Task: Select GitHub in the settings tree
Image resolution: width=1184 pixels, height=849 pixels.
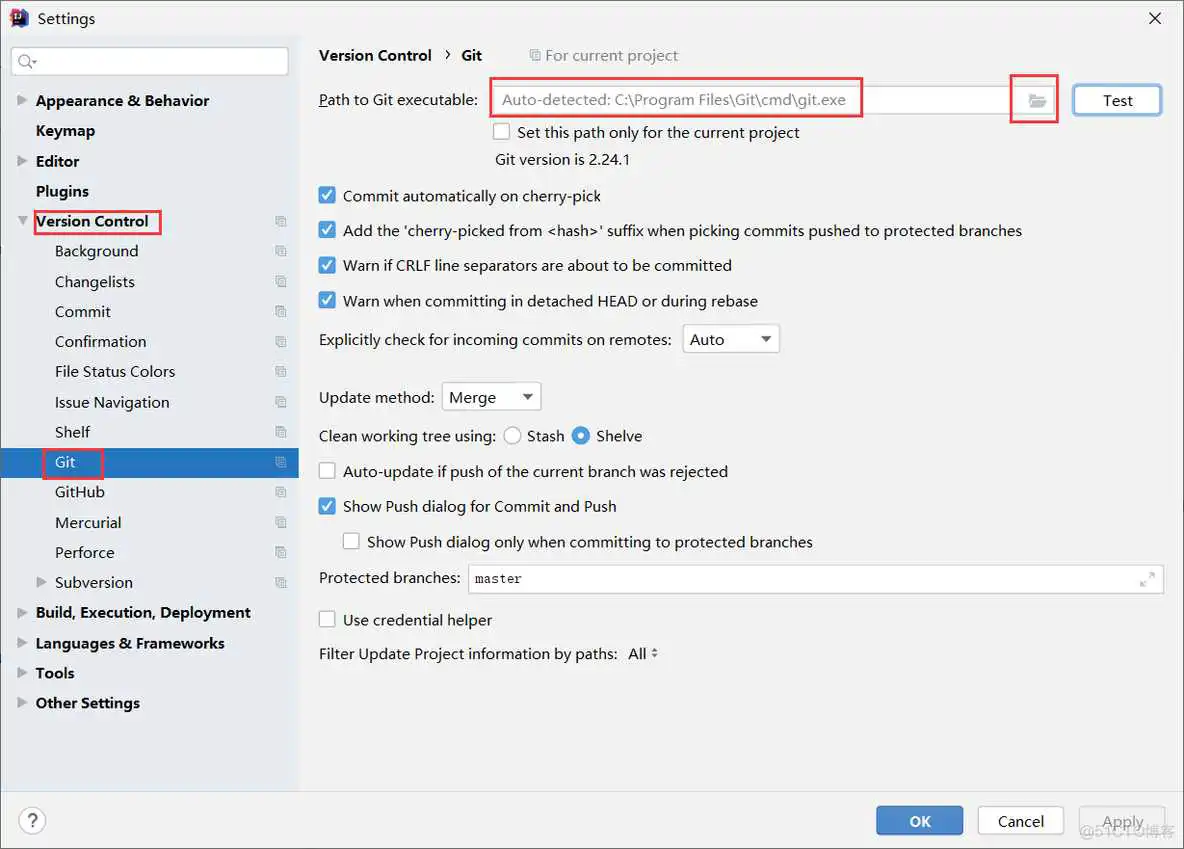Action: coord(80,492)
